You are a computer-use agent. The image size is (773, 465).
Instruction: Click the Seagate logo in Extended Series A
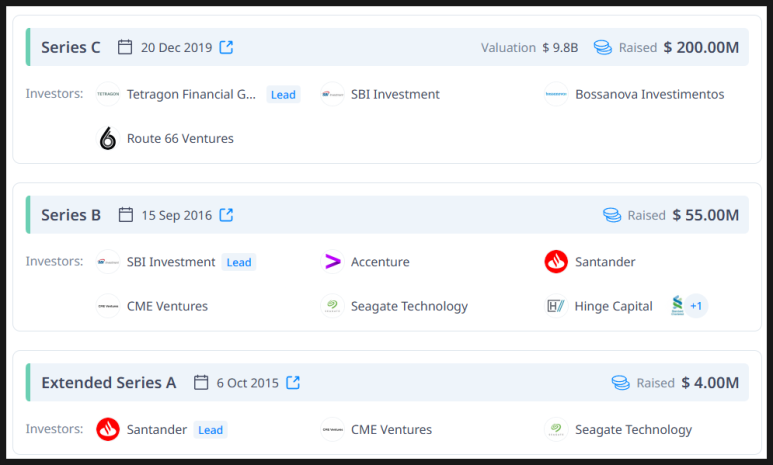point(556,429)
